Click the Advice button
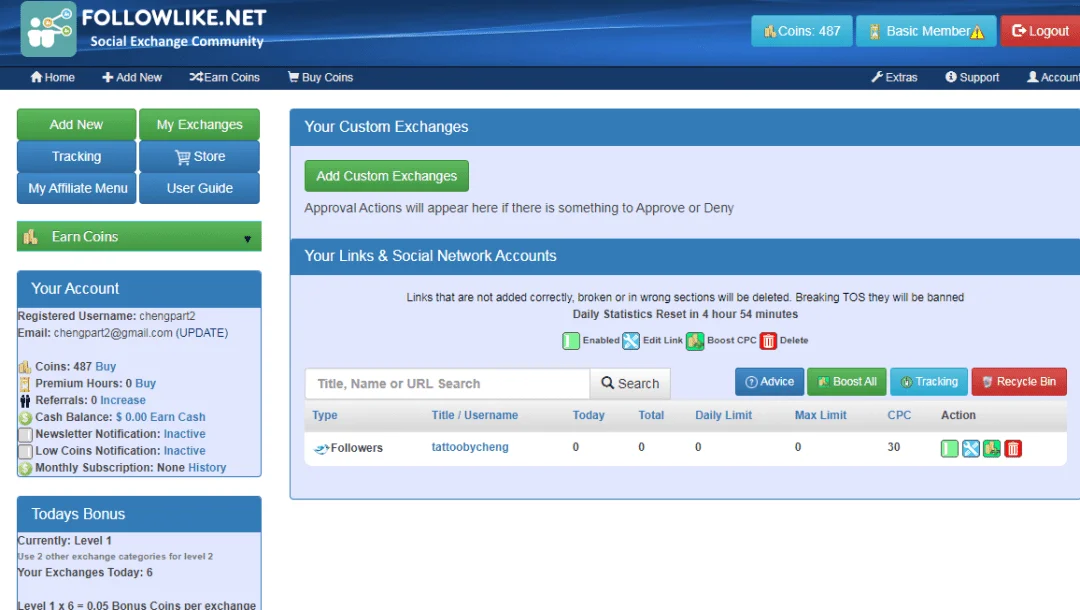Image resolution: width=1080 pixels, height=610 pixels. (769, 381)
